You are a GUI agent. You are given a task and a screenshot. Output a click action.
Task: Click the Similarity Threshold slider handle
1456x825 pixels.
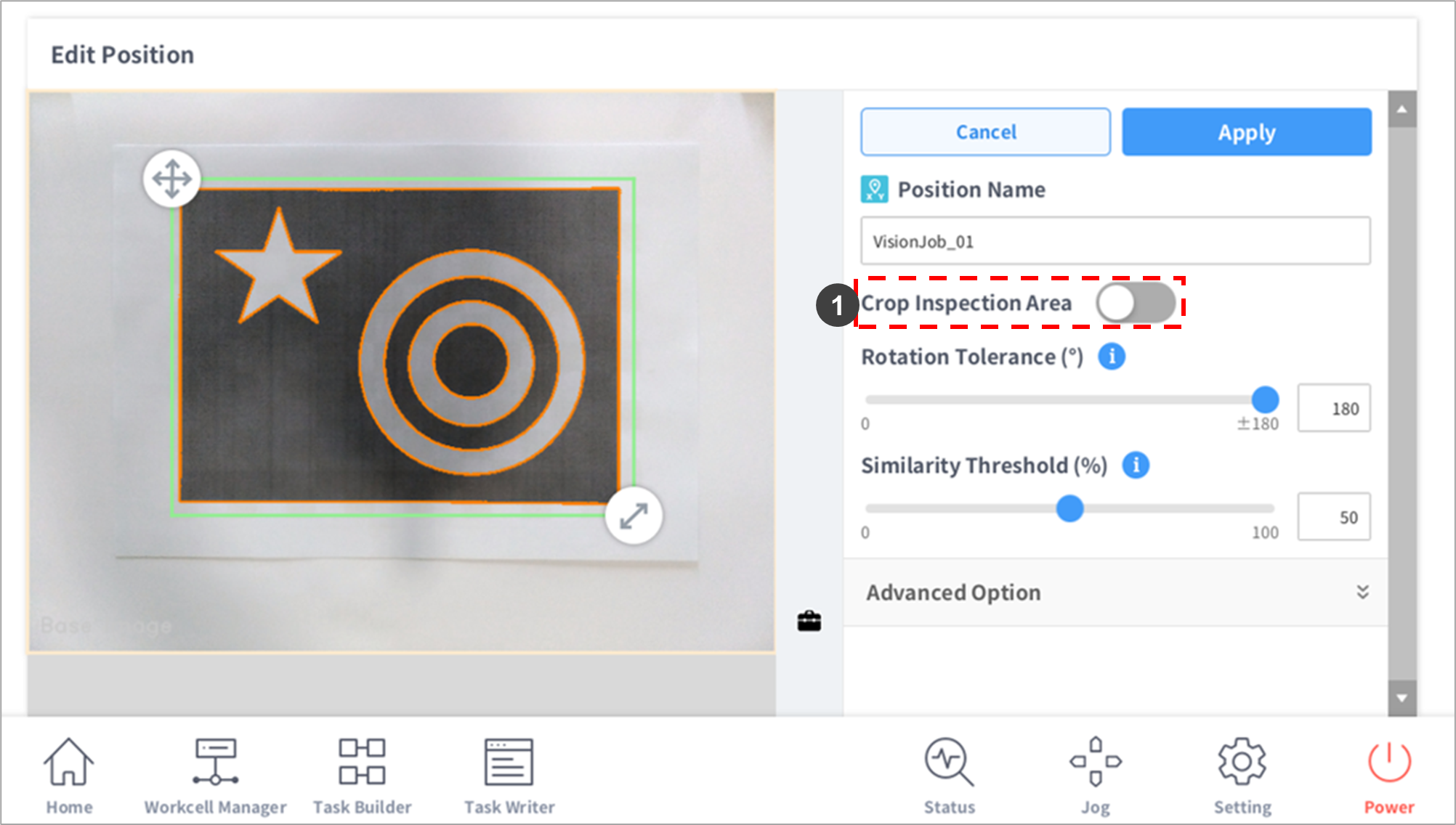(1069, 508)
